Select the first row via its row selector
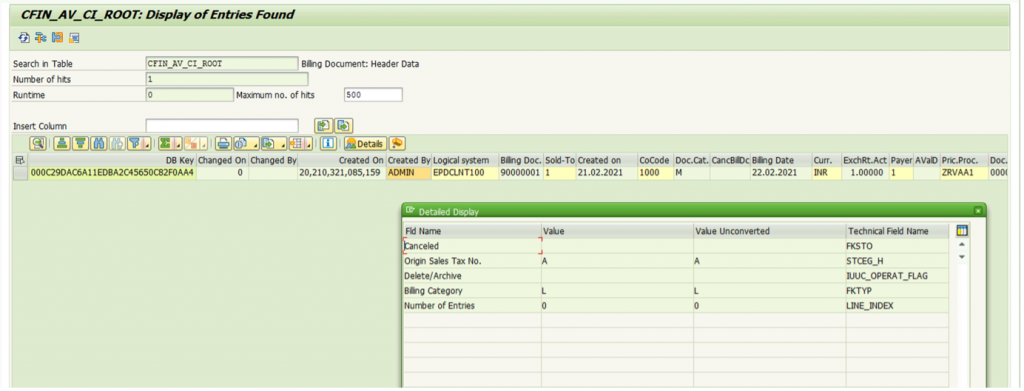 point(20,173)
